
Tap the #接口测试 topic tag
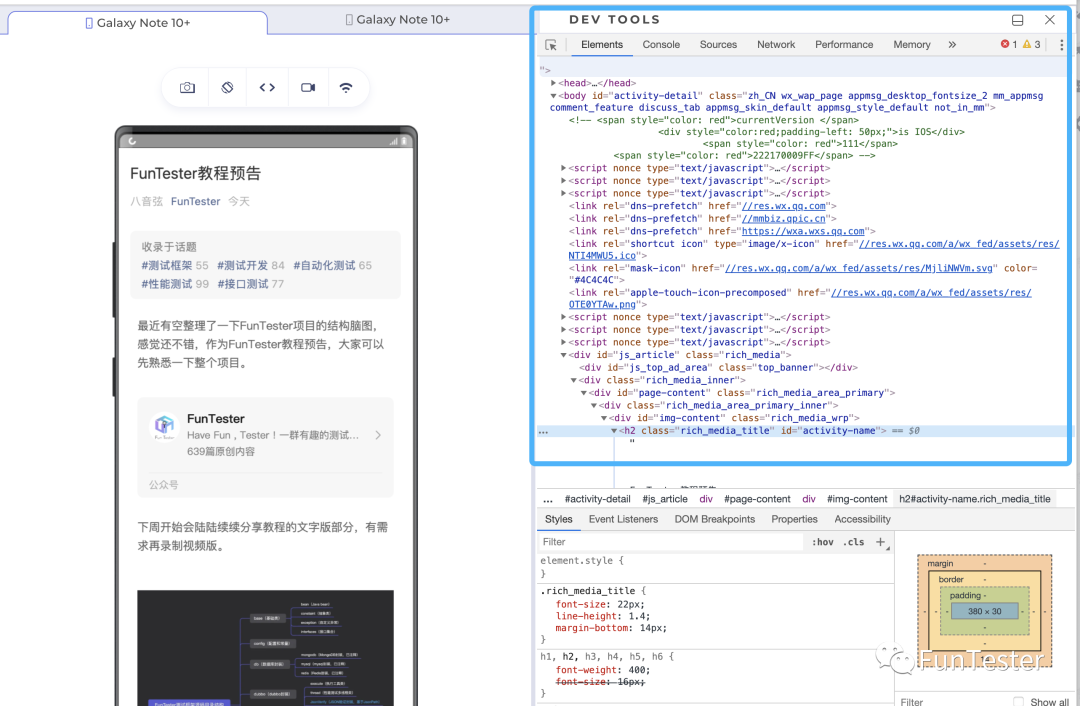click(x=242, y=284)
